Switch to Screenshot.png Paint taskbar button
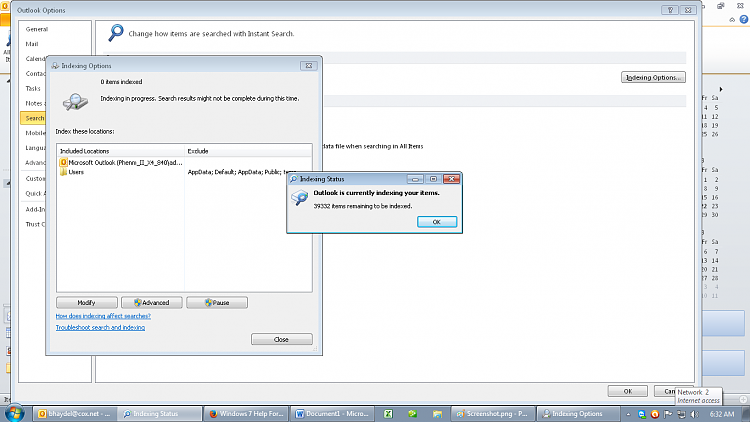Screen dimensions: 750x422 pyautogui.click(x=493, y=414)
